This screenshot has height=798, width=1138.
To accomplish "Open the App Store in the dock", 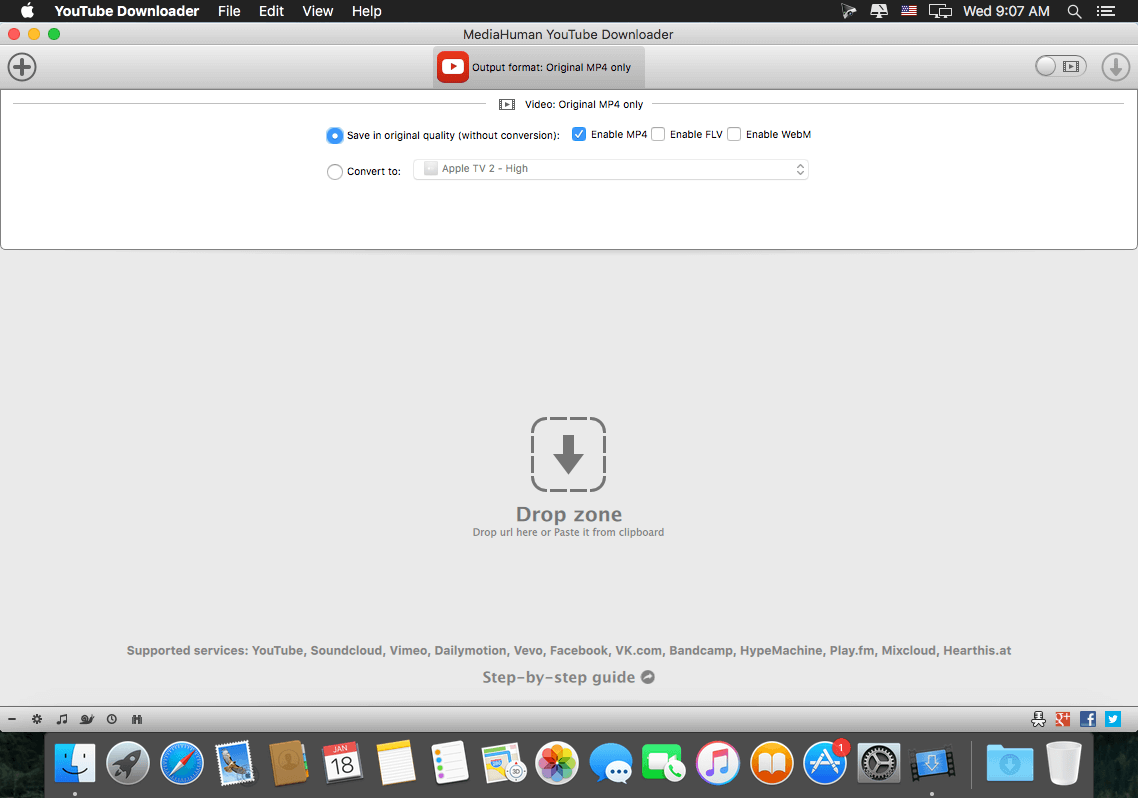I will pyautogui.click(x=825, y=763).
